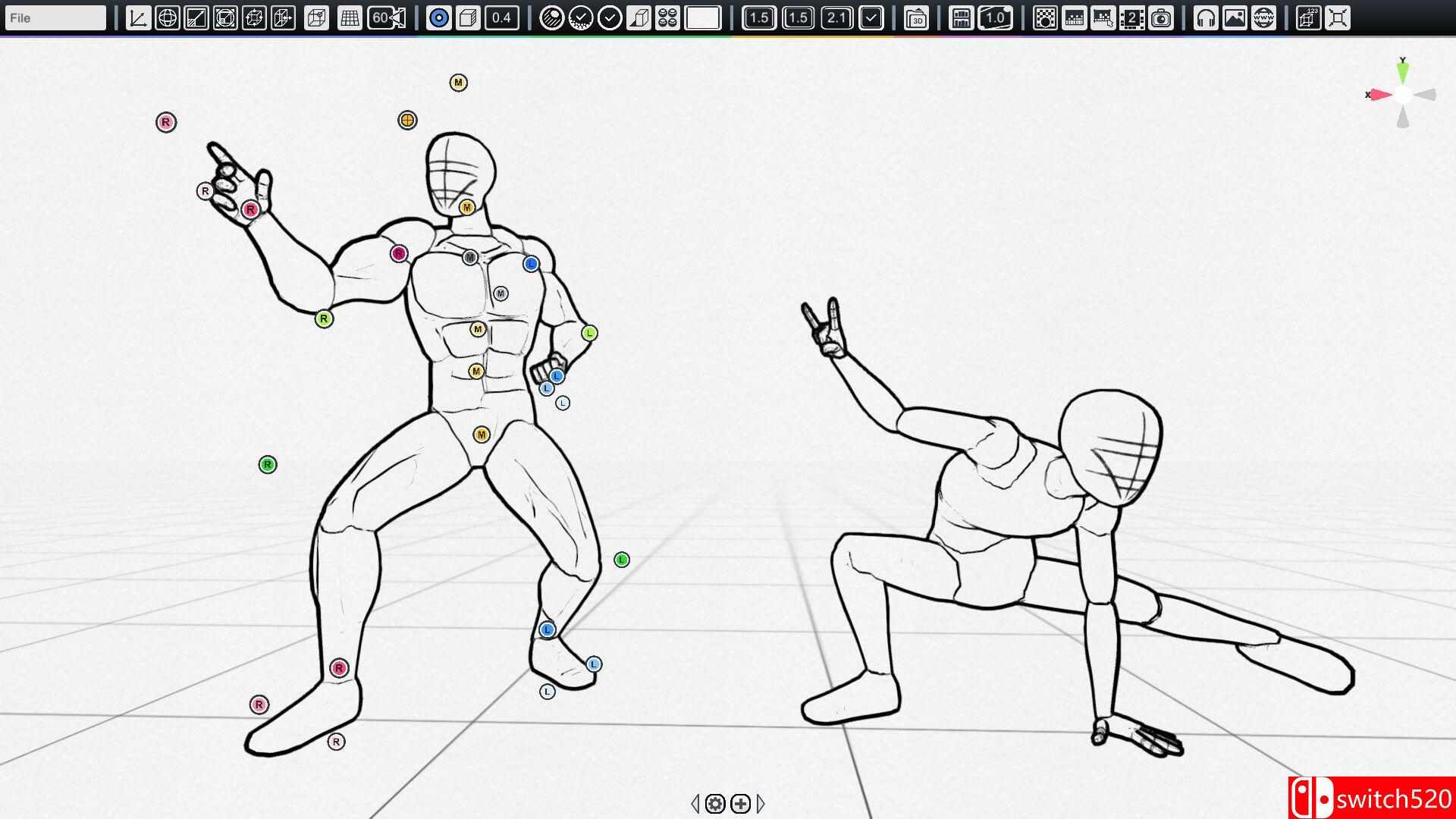Viewport: 1456px width, 819px height.
Task: Click the white color swatch in toolbar
Action: (703, 17)
